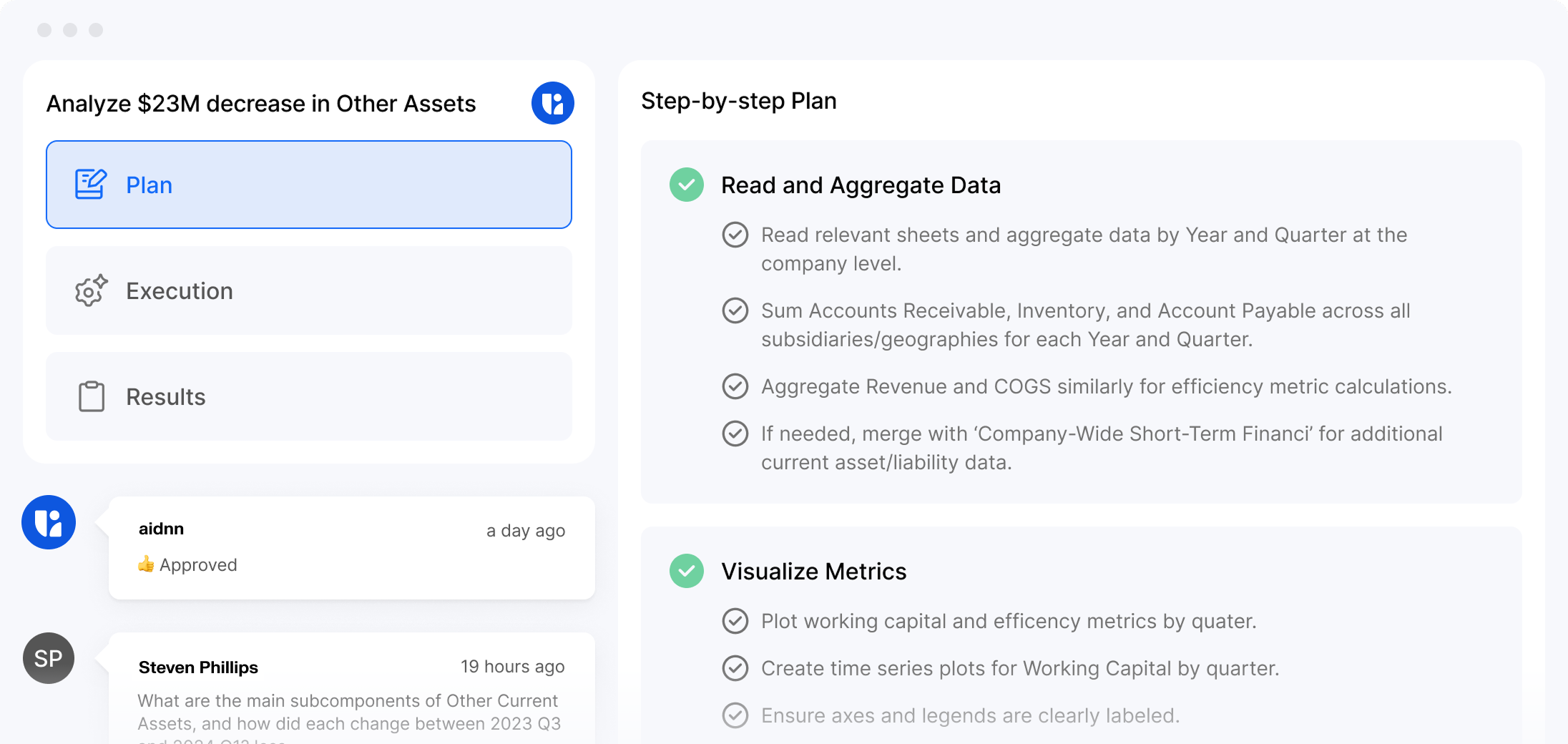Collapse the Read and Aggregate Data section
Screen dimensions: 1568x744
(860, 185)
